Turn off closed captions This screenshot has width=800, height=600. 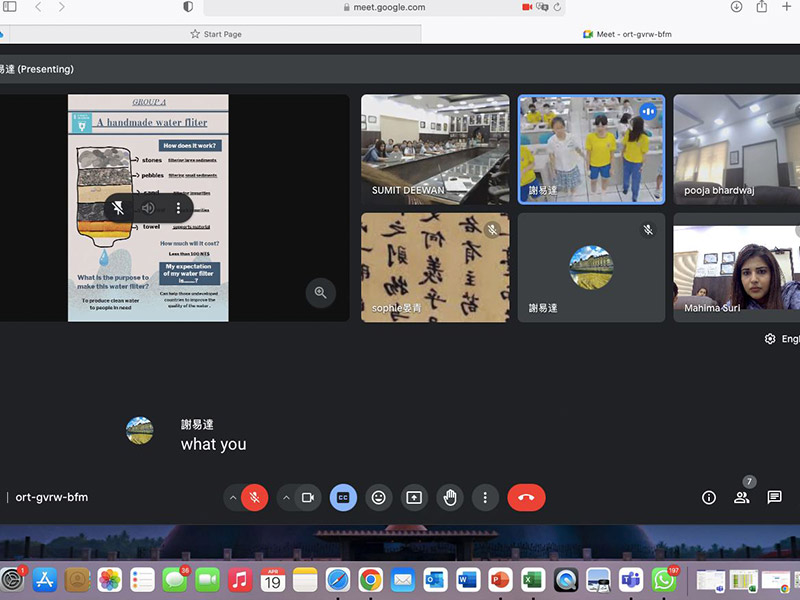(x=343, y=497)
